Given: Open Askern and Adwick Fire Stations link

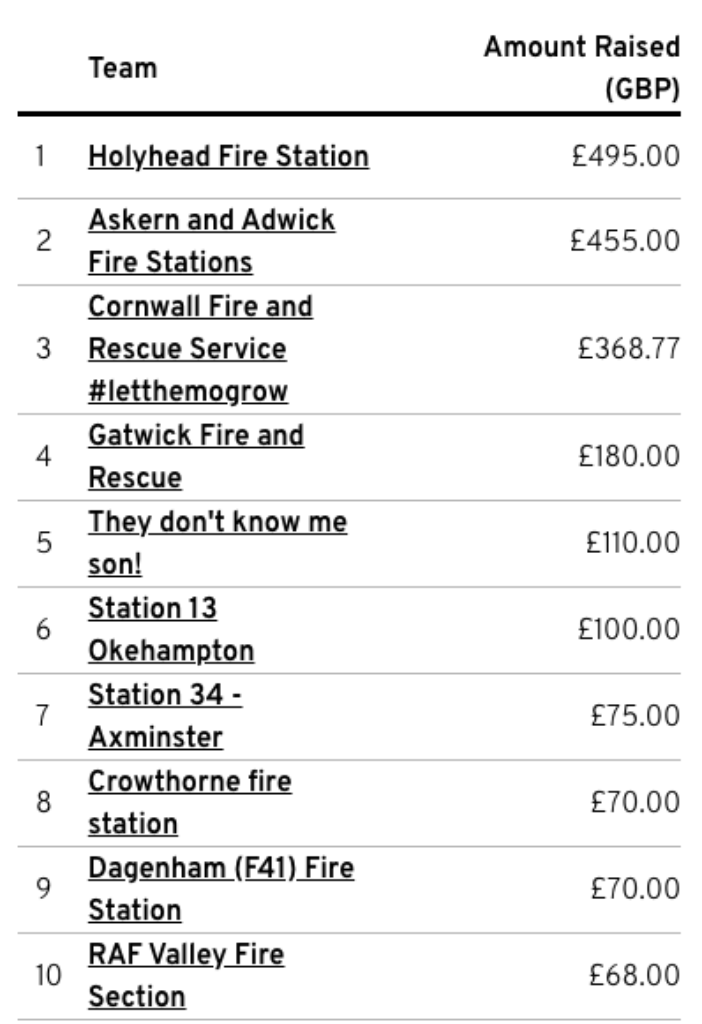Looking at the screenshot, I should [212, 241].
